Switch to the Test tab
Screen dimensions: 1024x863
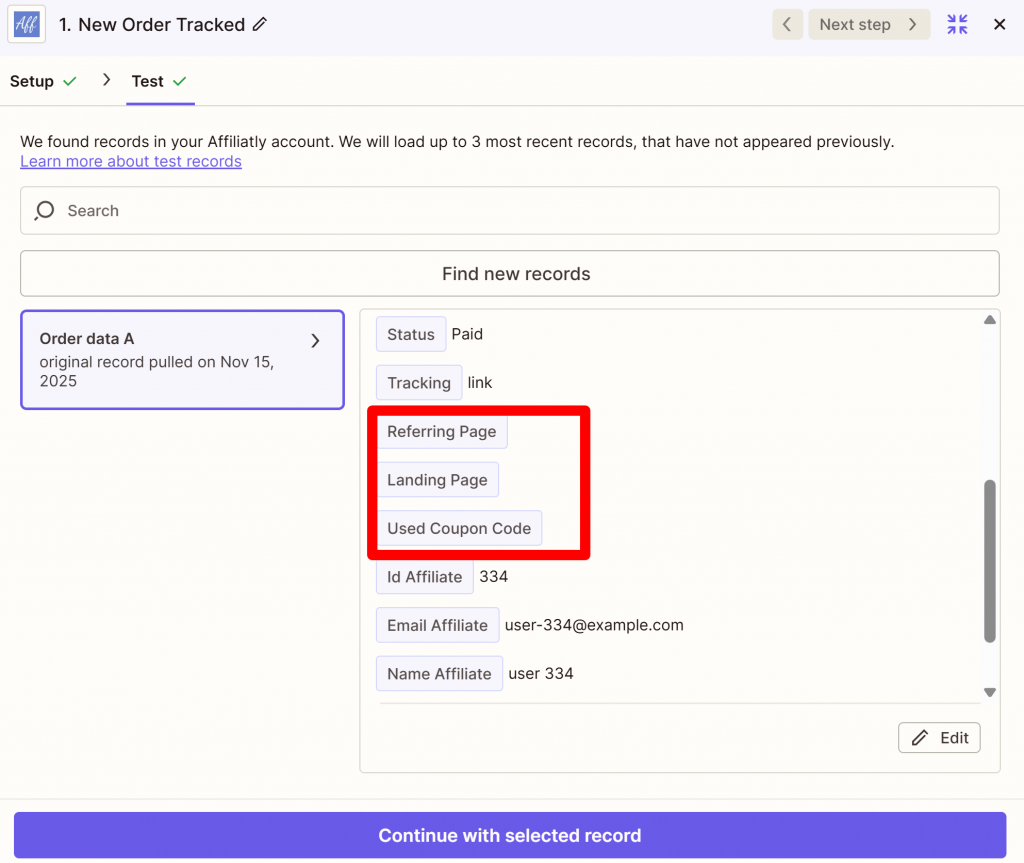point(150,81)
